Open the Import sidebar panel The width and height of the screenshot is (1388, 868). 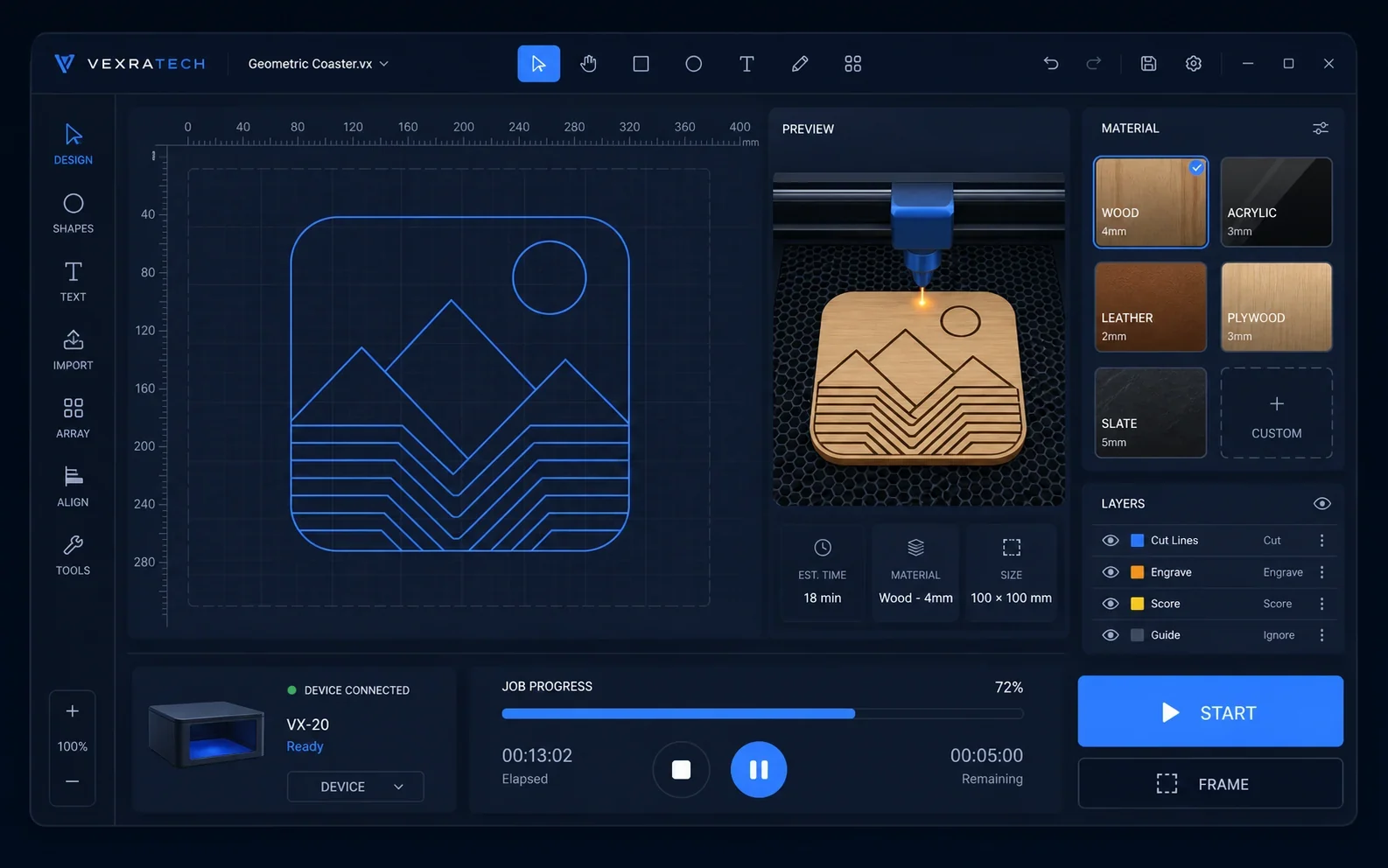click(x=74, y=350)
